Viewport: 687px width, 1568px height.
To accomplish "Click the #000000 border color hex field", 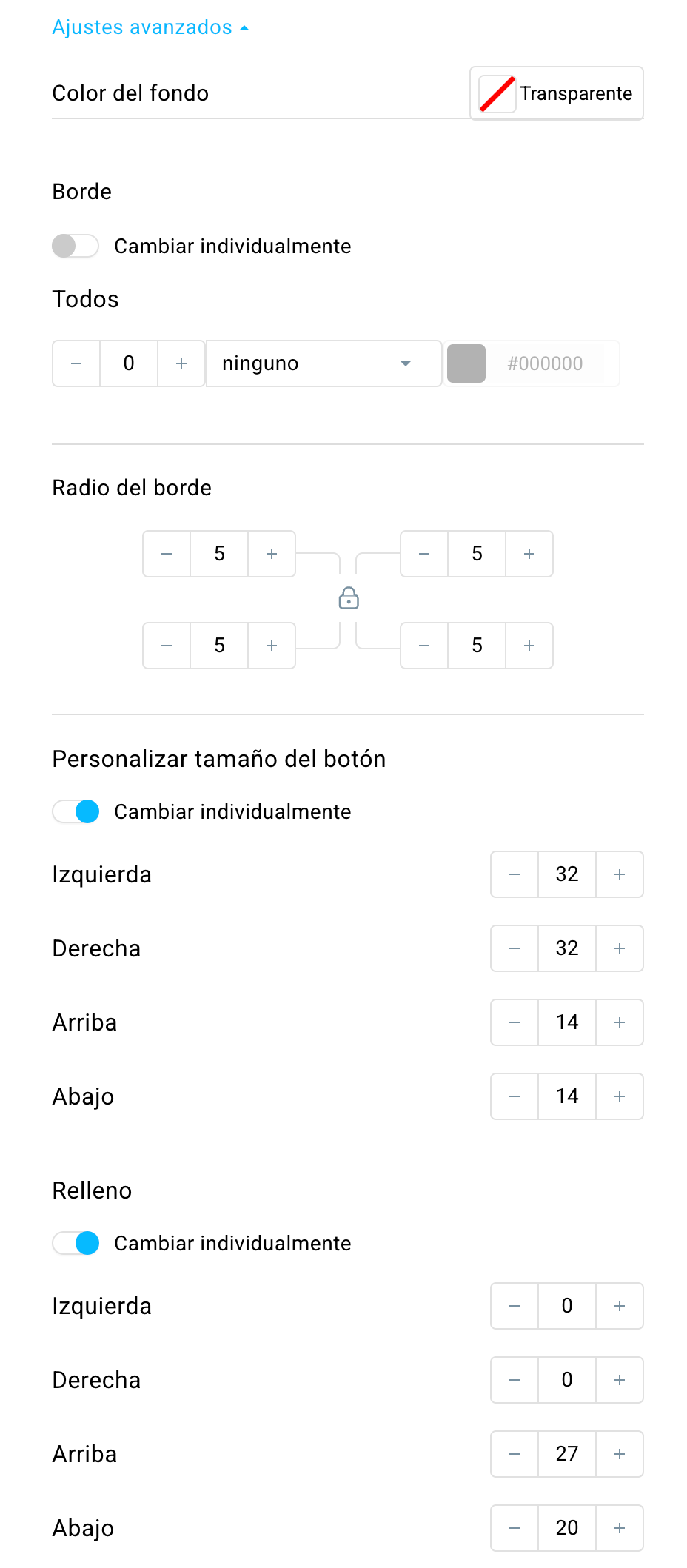I will [x=545, y=363].
